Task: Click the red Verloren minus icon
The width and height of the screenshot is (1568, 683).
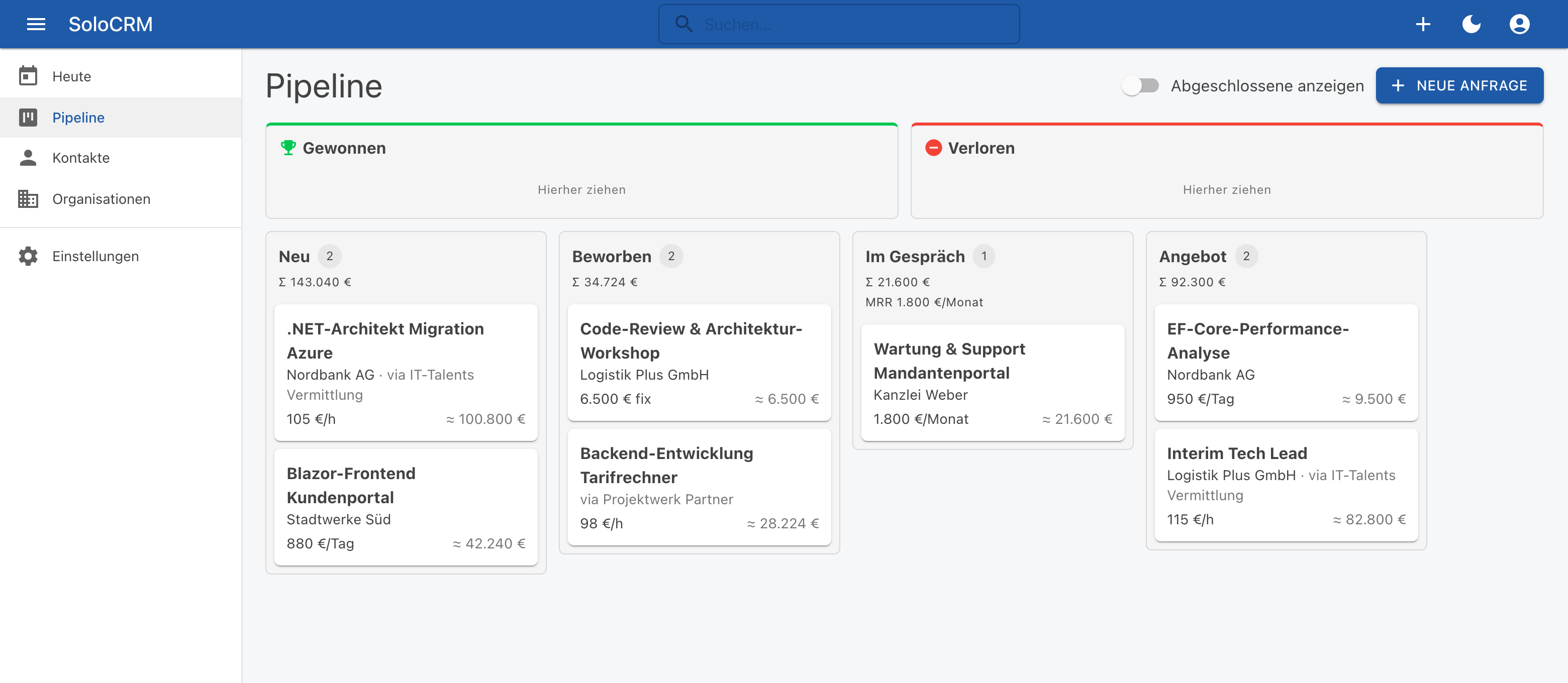Action: pos(934,148)
